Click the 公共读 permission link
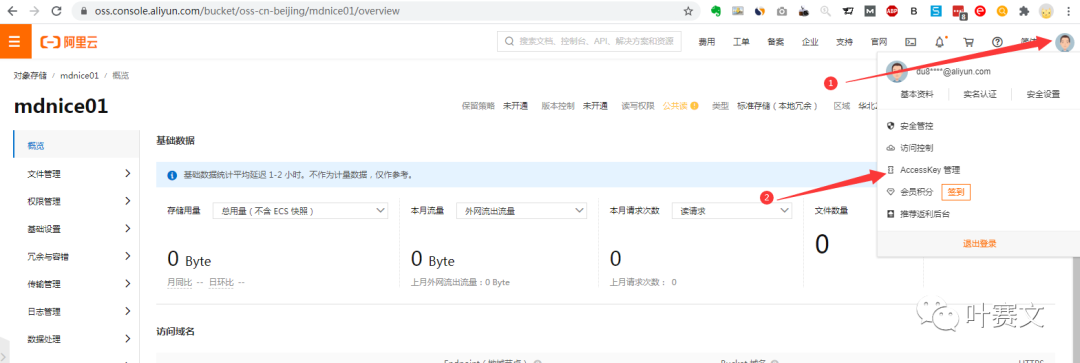This screenshot has width=1080, height=363. tap(675, 106)
